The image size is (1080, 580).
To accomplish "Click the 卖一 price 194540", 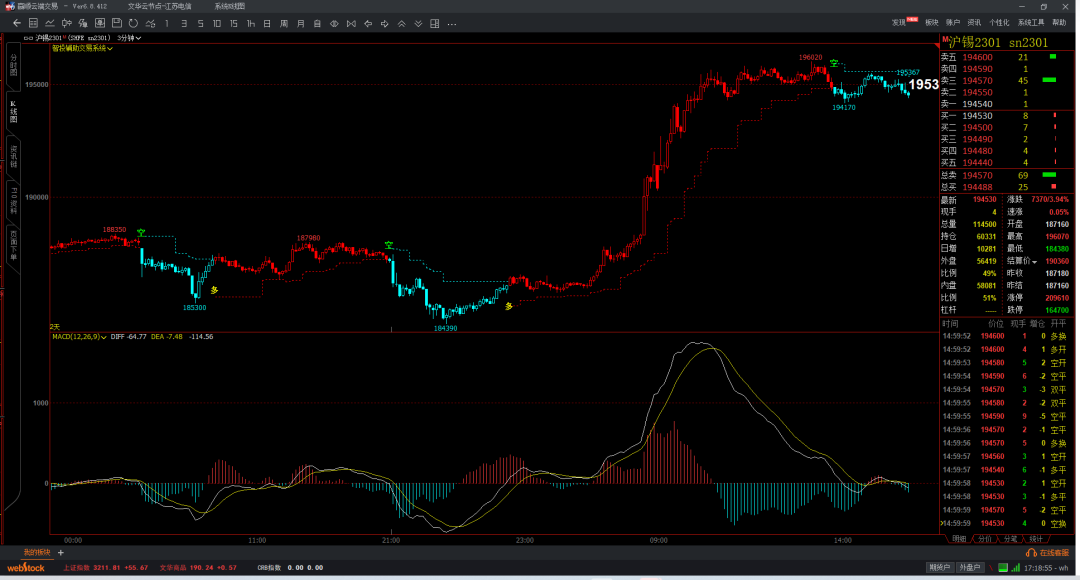I will (977, 104).
